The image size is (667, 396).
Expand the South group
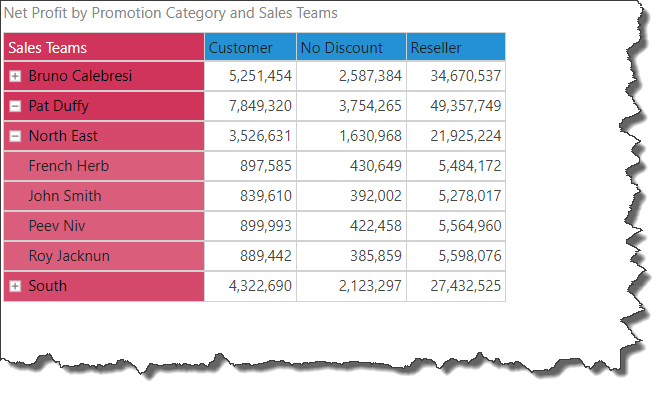[15, 286]
